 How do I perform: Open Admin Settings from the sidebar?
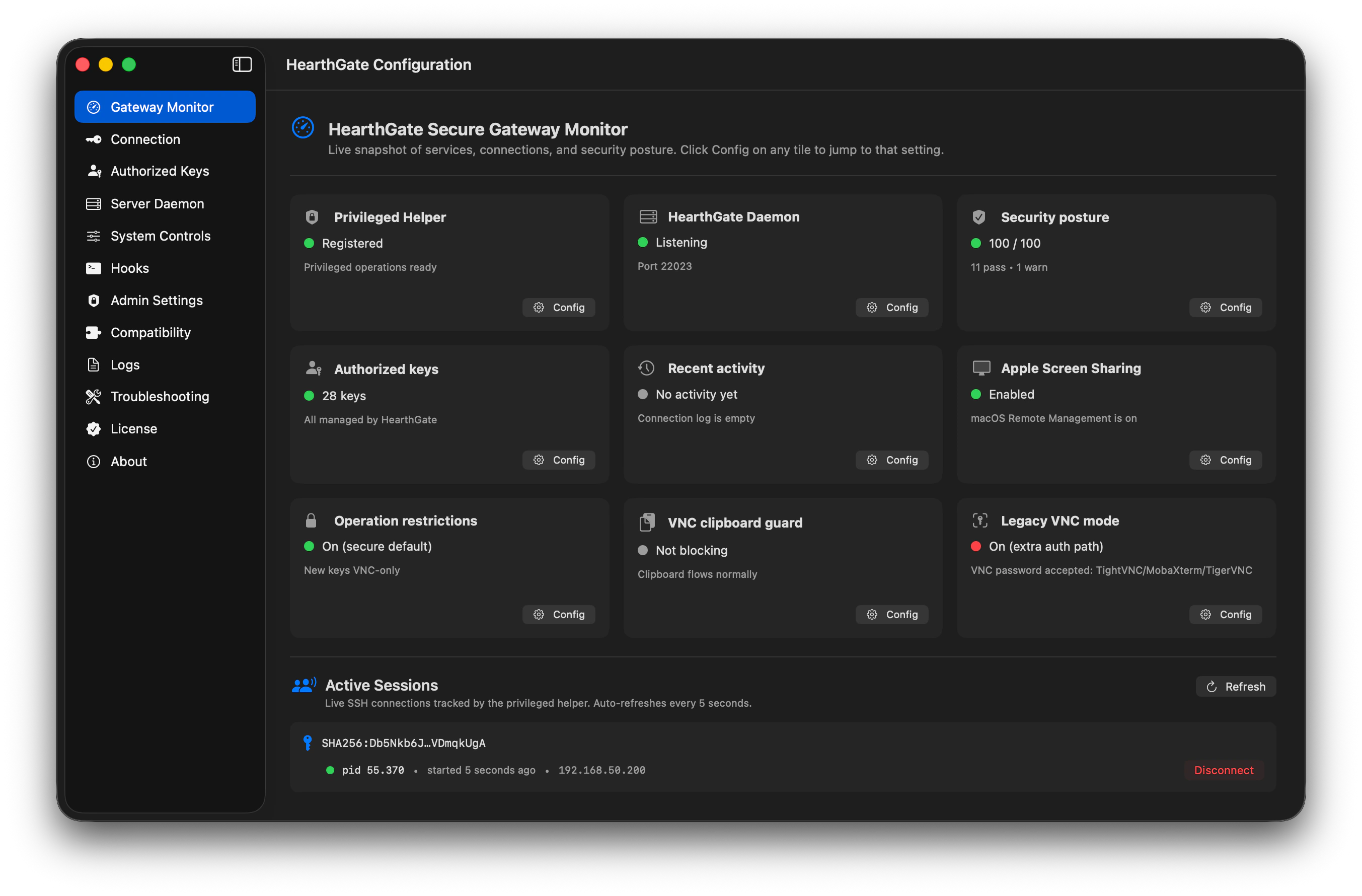point(165,301)
